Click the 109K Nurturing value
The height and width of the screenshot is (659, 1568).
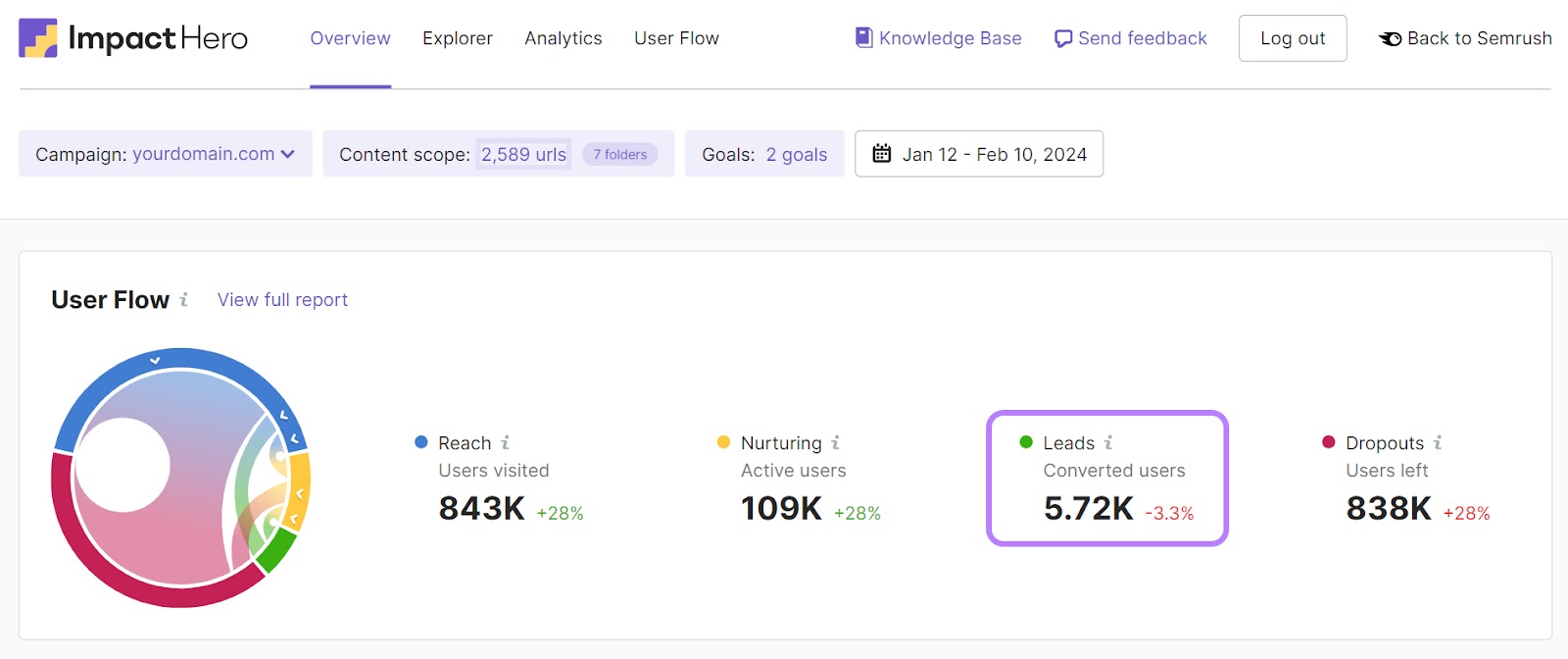(782, 508)
